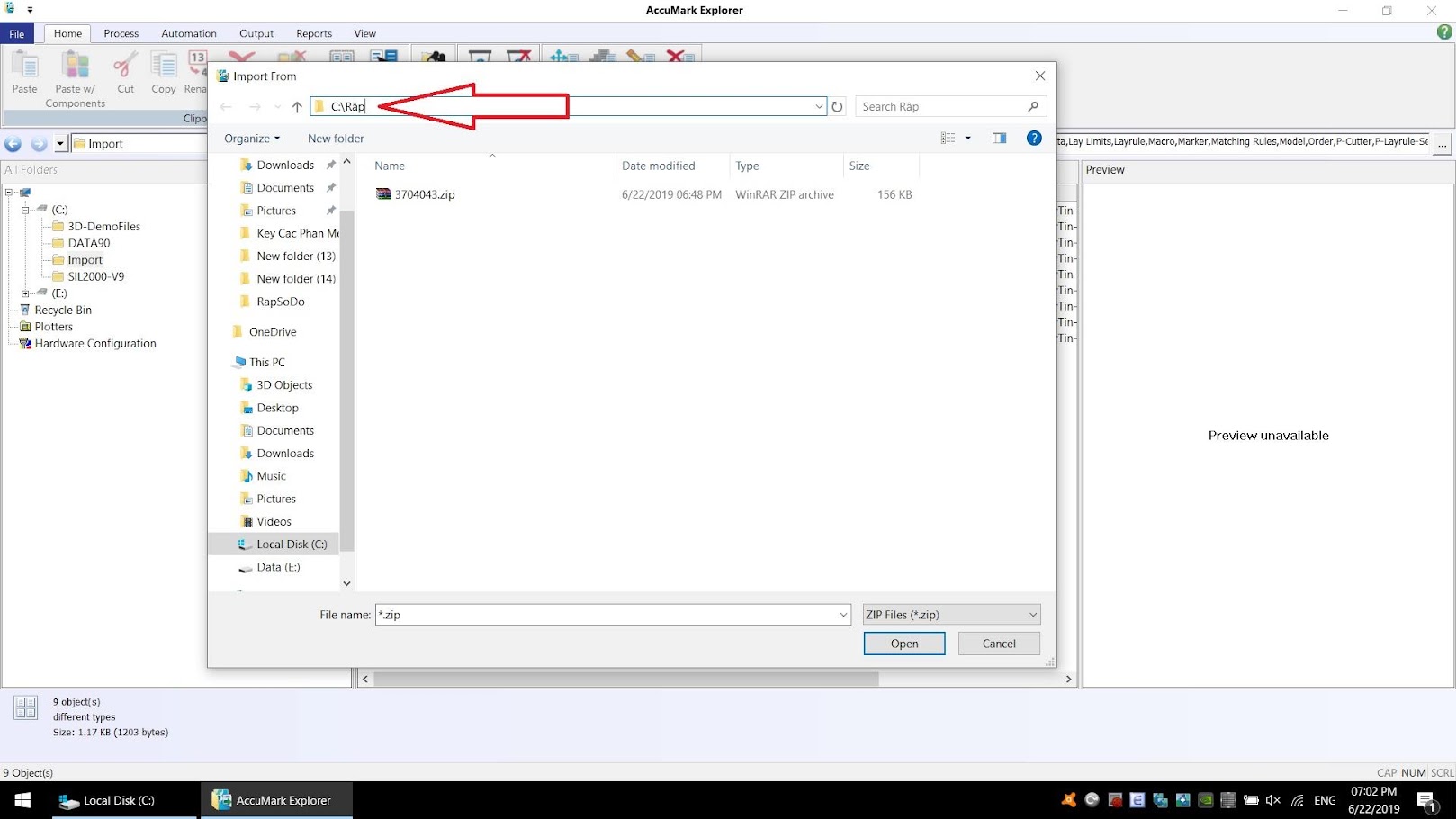
Task: Open the Windows Start menu
Action: 22,800
